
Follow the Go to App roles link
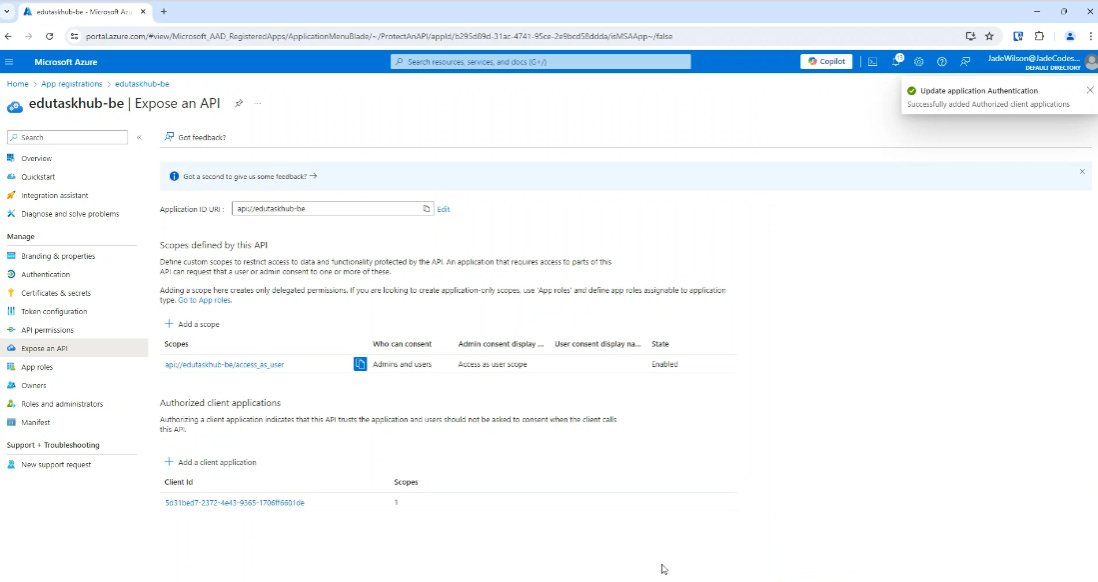click(204, 300)
